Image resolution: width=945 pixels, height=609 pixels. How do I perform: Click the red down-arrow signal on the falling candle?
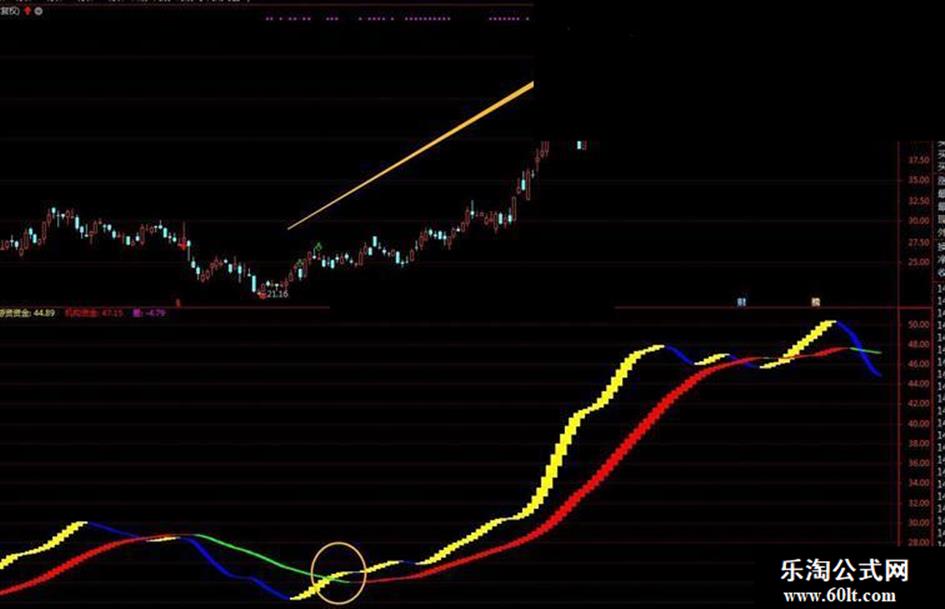tap(183, 247)
